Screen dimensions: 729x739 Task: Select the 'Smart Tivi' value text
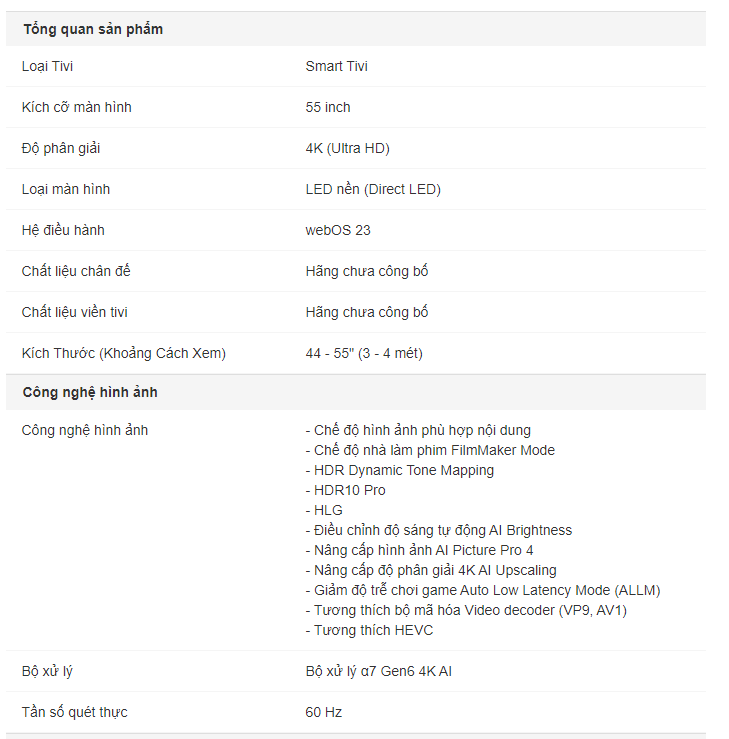click(336, 66)
